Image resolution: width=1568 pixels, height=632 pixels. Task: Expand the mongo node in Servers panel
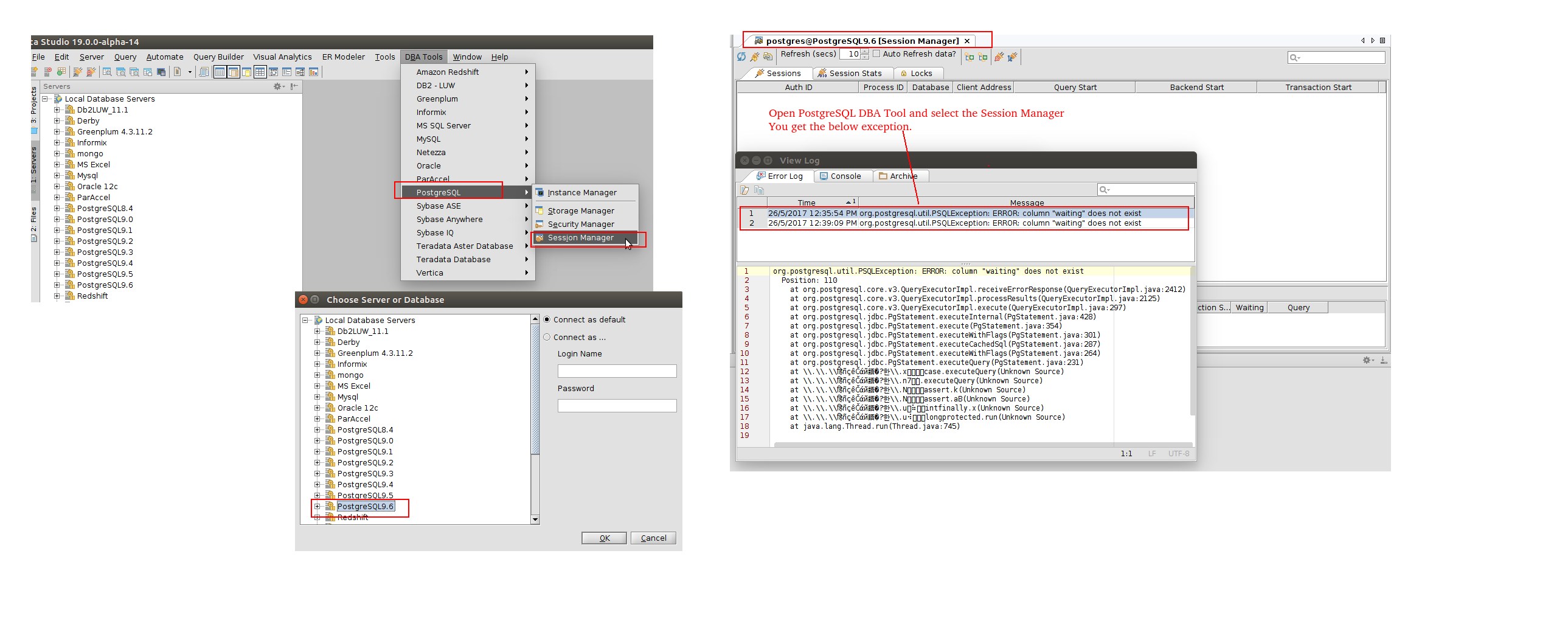(x=57, y=153)
